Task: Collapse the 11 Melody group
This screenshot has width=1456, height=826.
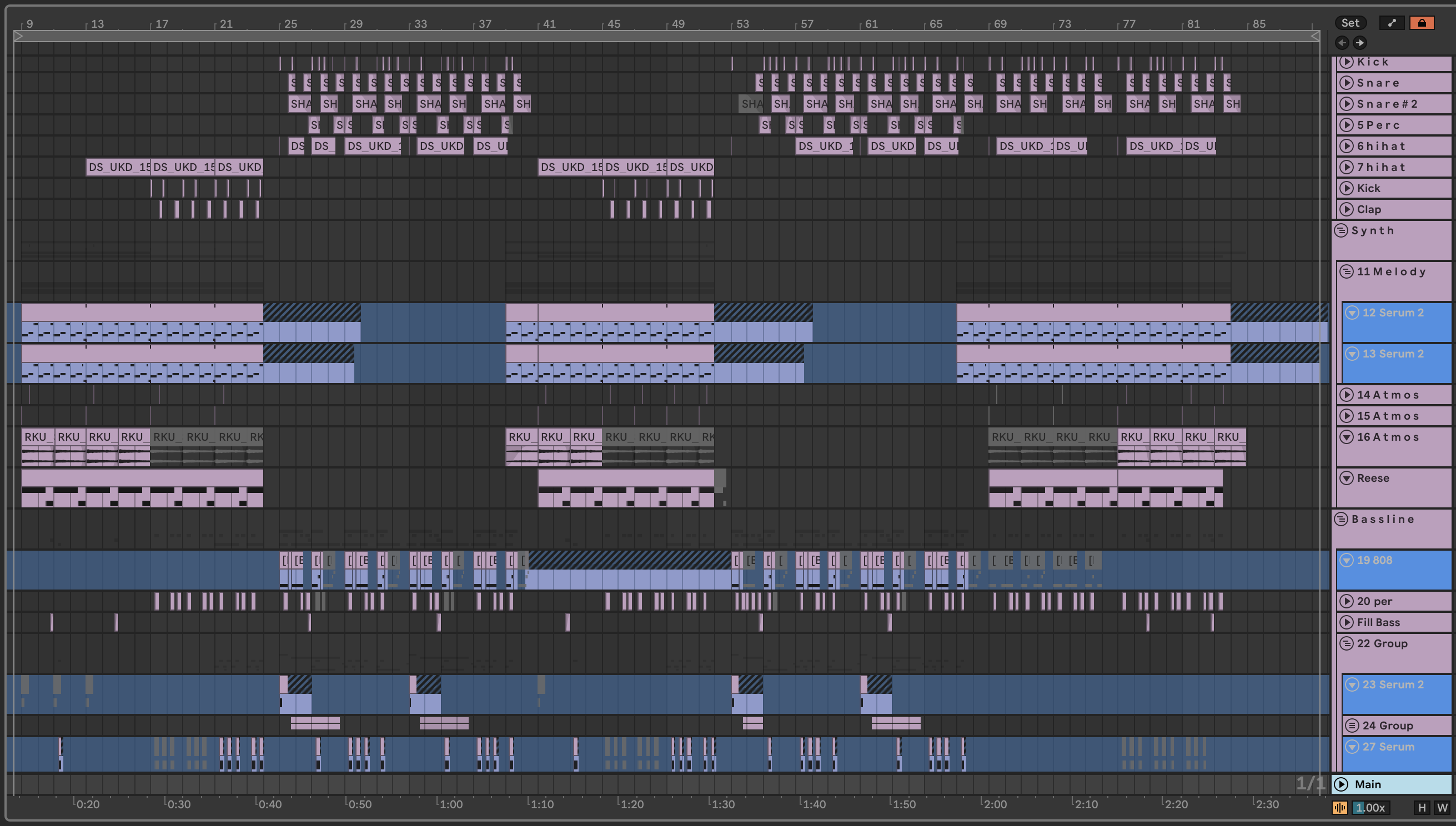Action: click(x=1347, y=271)
